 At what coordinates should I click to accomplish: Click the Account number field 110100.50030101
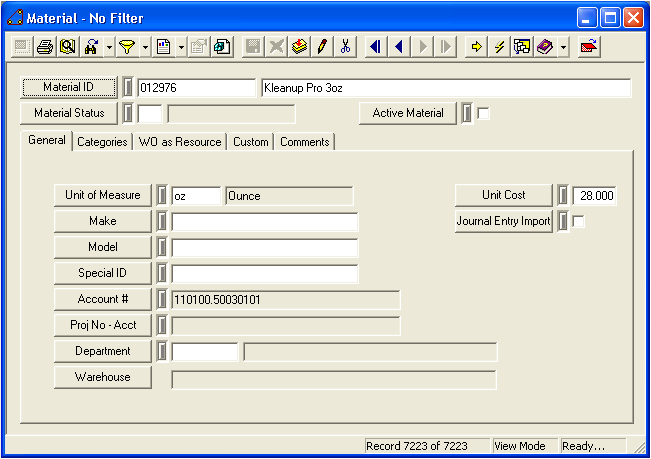(286, 300)
